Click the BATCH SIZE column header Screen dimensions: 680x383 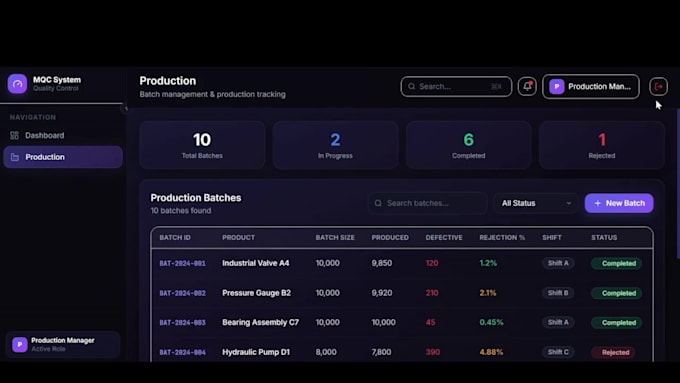click(335, 238)
